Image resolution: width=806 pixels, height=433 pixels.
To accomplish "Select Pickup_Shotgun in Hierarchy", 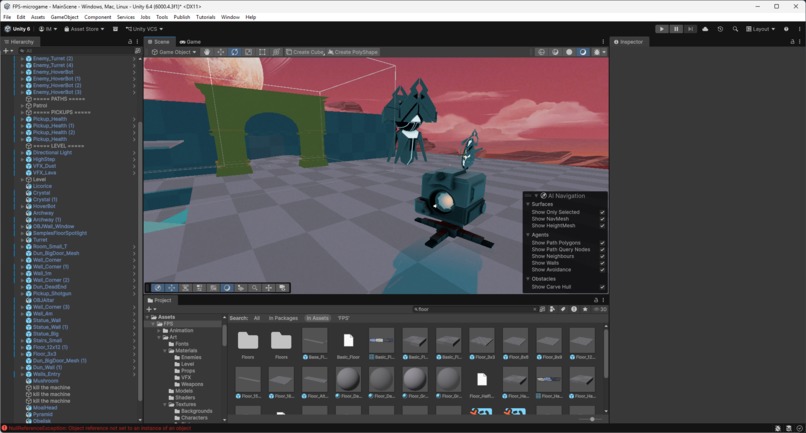I will 52,294.
